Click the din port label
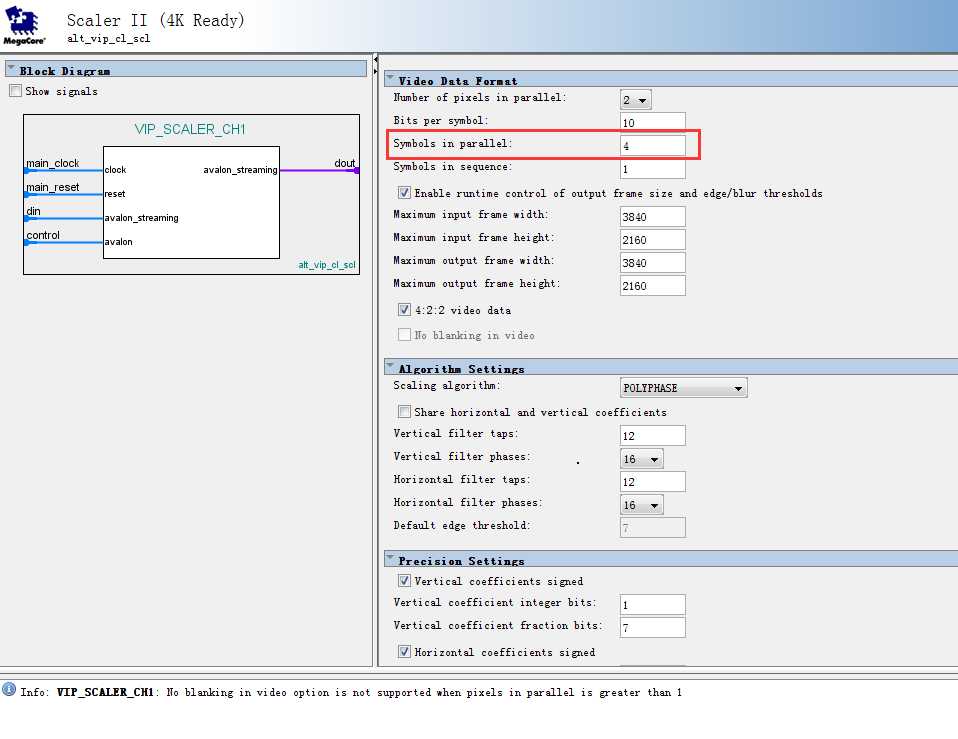The width and height of the screenshot is (958, 739). [x=34, y=211]
